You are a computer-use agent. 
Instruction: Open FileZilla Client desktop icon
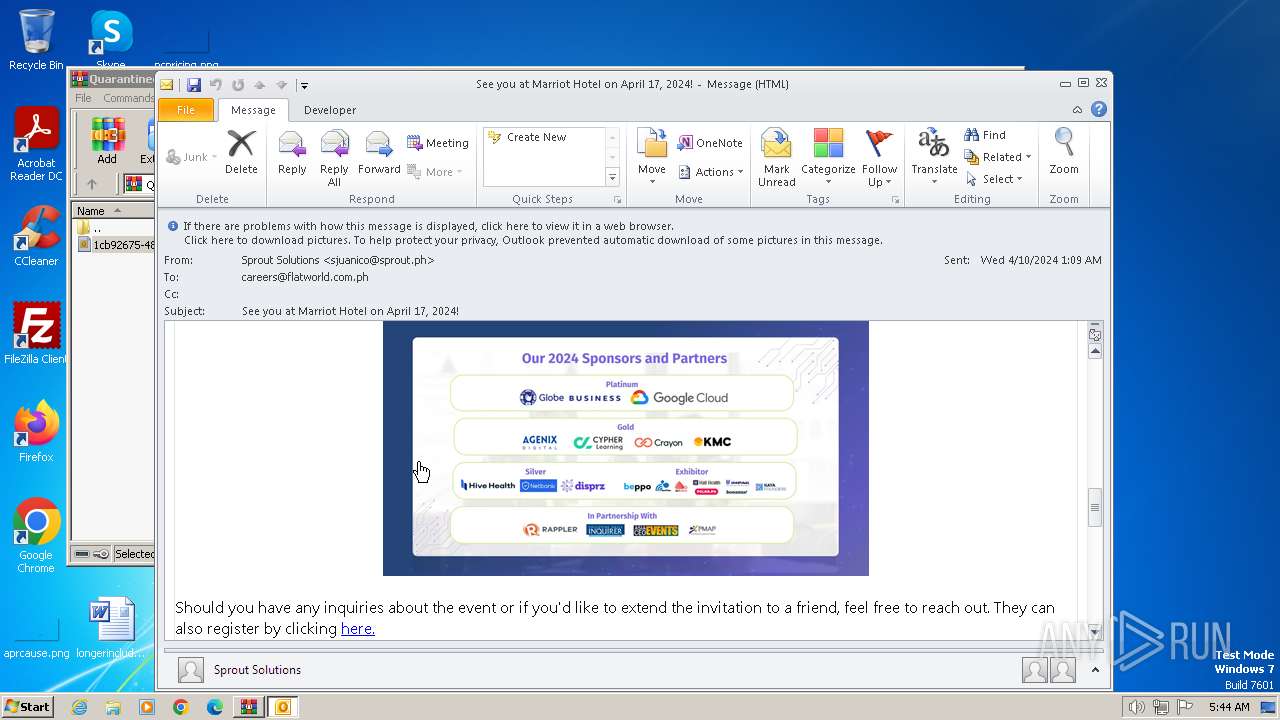36,334
